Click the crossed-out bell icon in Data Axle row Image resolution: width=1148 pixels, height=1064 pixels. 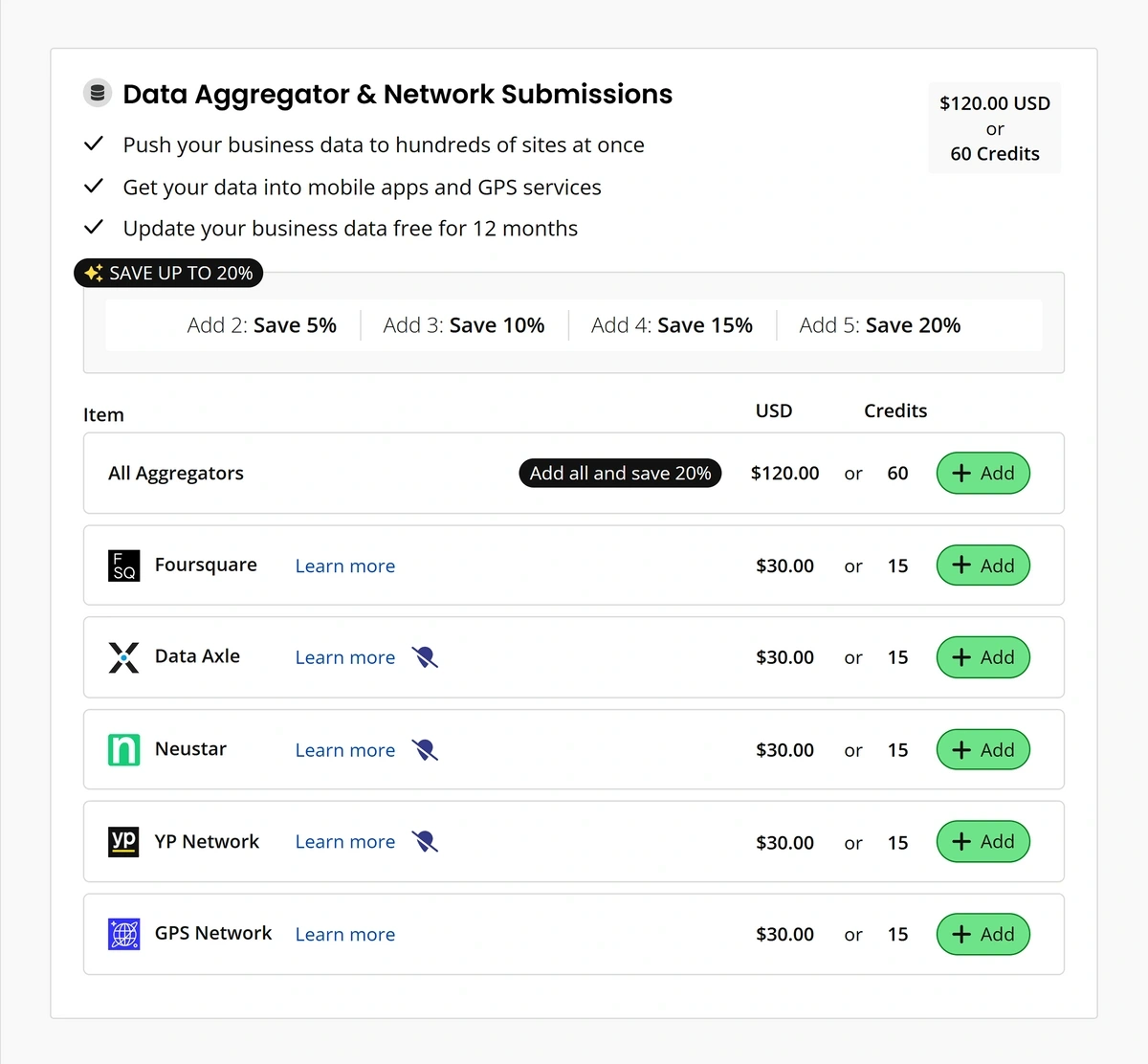[425, 657]
